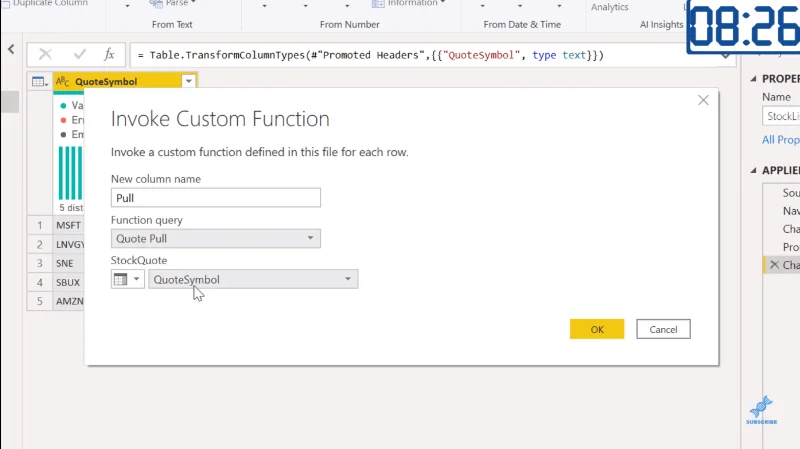The image size is (800, 449).
Task: Close the Invoke Custom Function dialog
Action: [x=703, y=100]
